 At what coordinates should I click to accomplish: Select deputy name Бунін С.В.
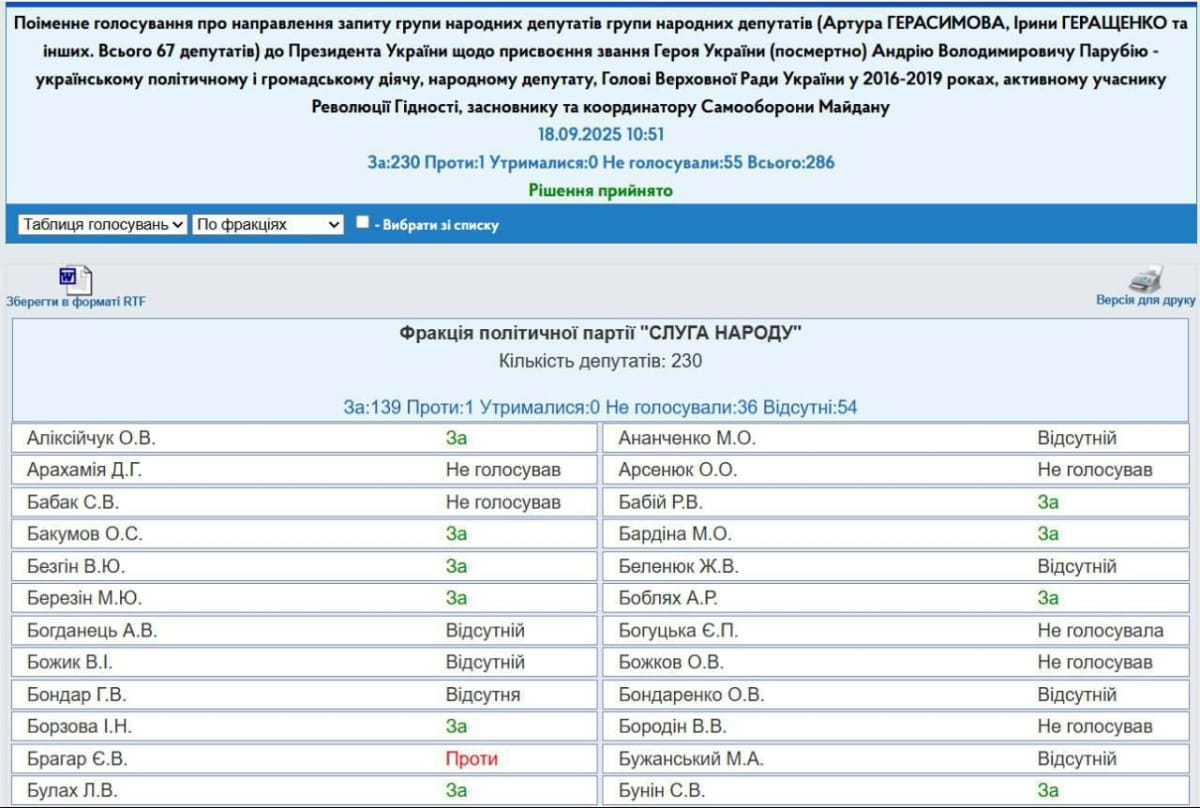pos(662,791)
